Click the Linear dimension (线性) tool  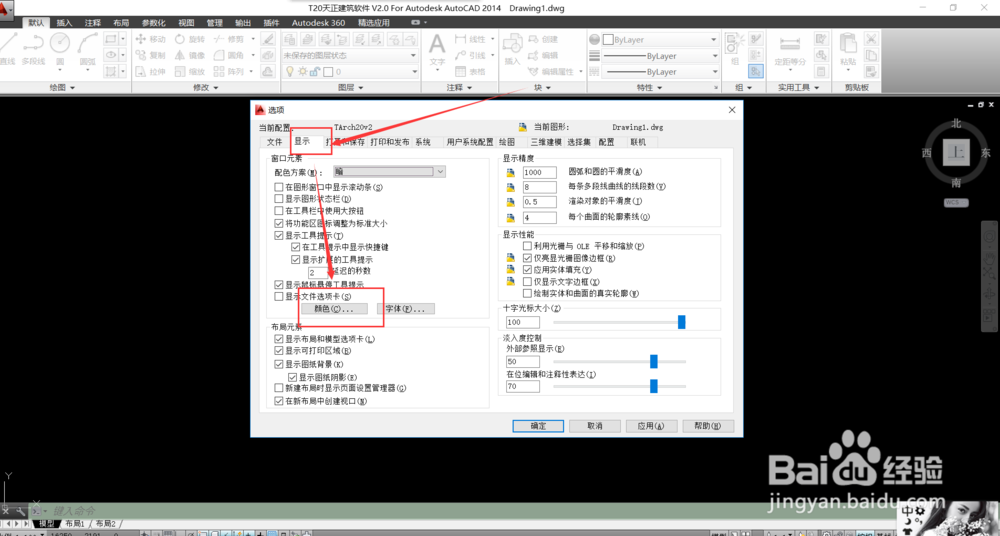471,39
